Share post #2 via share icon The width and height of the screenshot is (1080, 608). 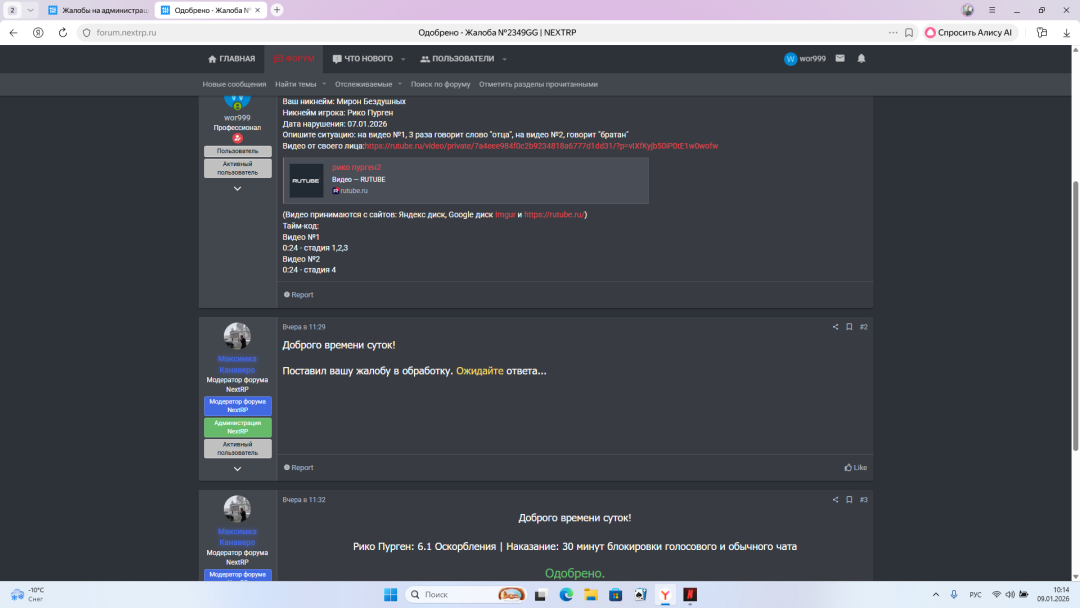point(835,327)
